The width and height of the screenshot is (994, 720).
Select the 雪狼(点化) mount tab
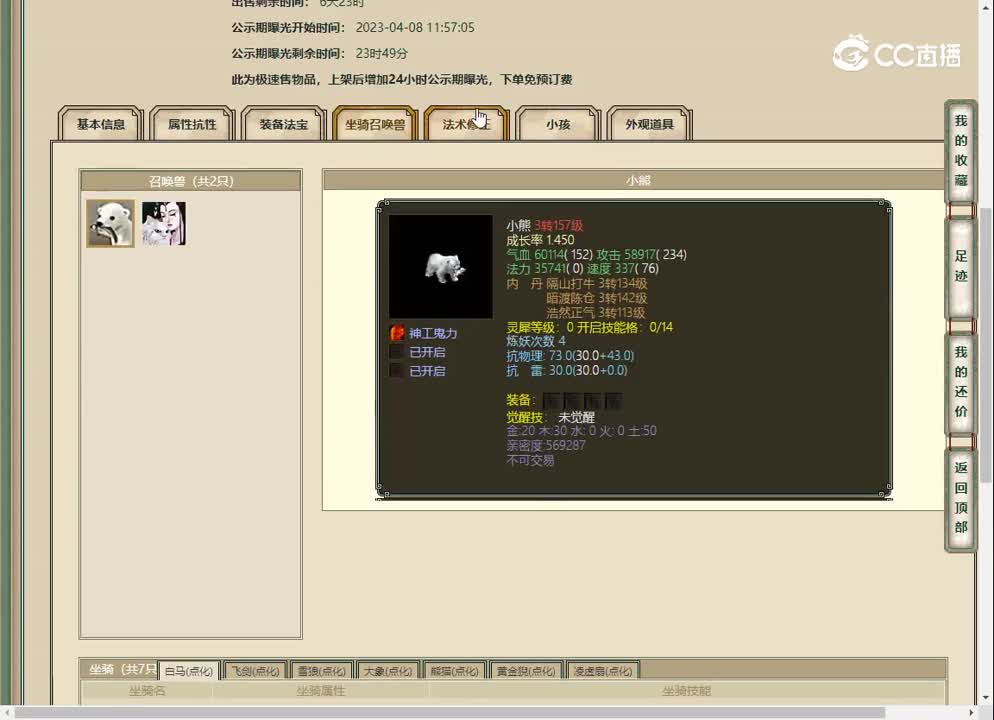[x=321, y=671]
